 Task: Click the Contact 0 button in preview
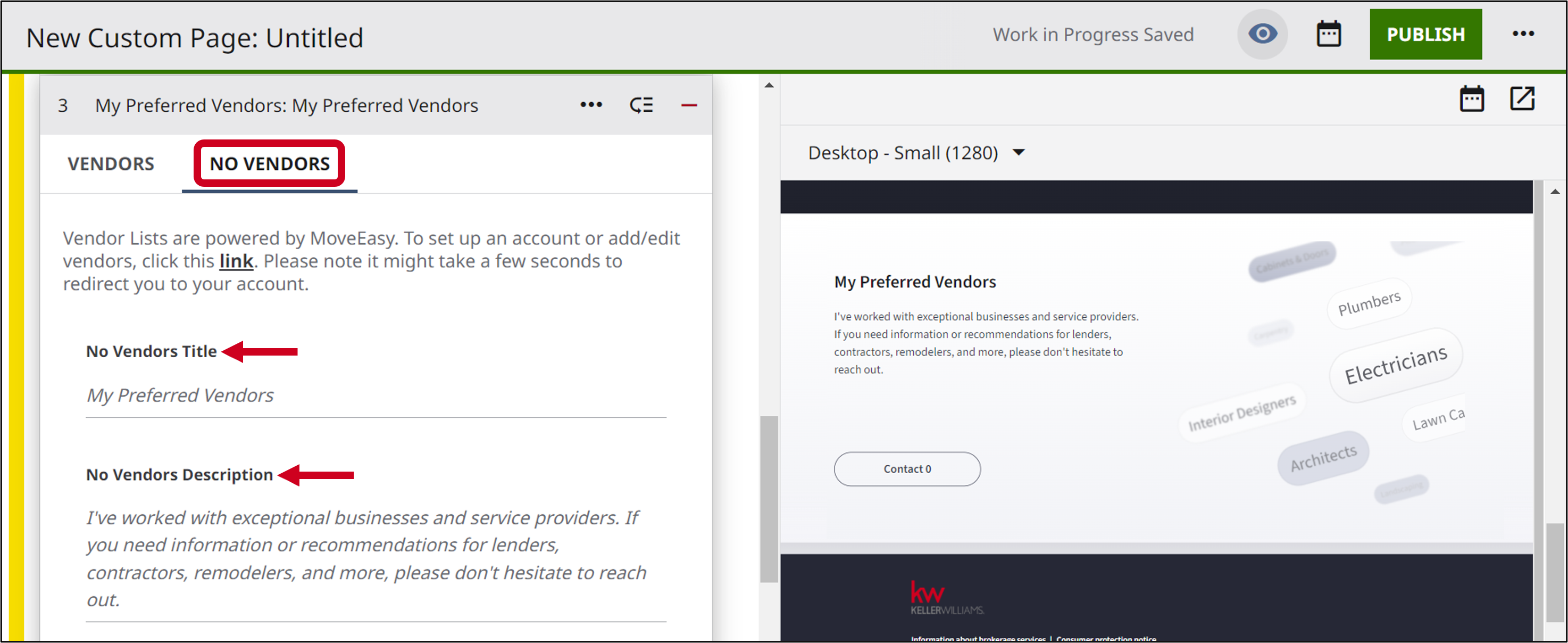(x=907, y=469)
